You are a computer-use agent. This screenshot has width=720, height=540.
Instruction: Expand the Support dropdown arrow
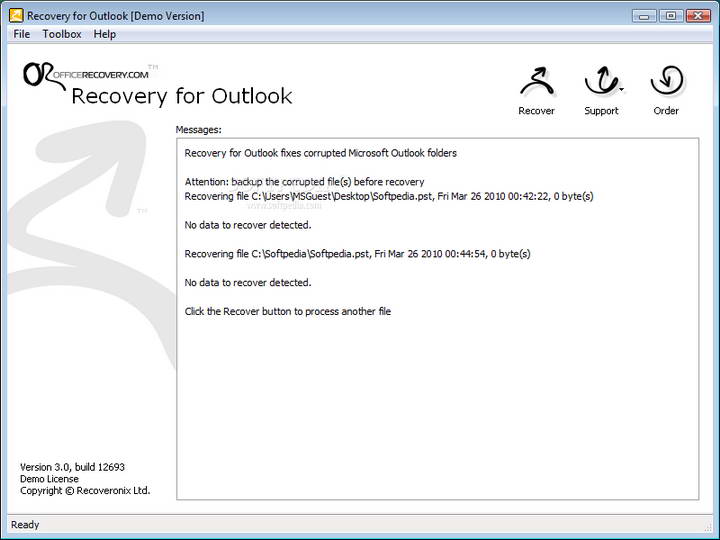point(622,90)
